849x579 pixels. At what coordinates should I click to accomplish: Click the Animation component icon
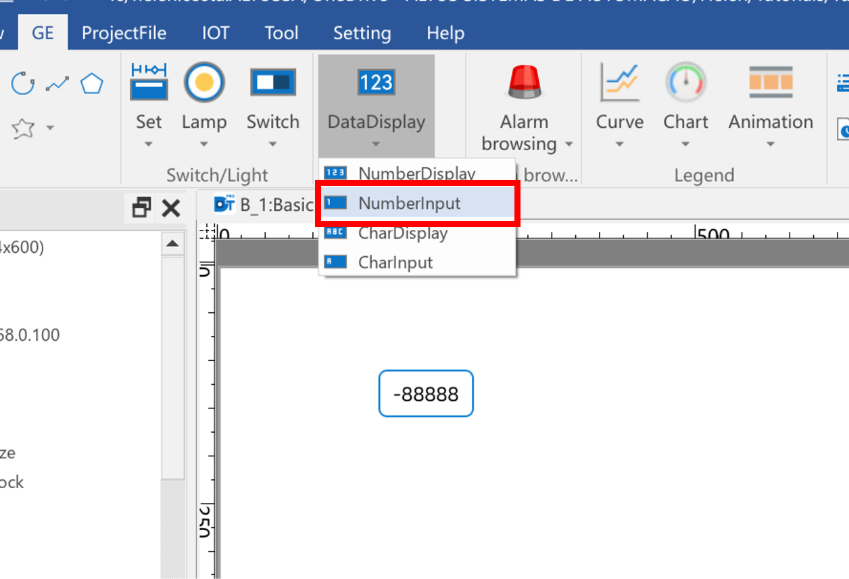(x=771, y=82)
